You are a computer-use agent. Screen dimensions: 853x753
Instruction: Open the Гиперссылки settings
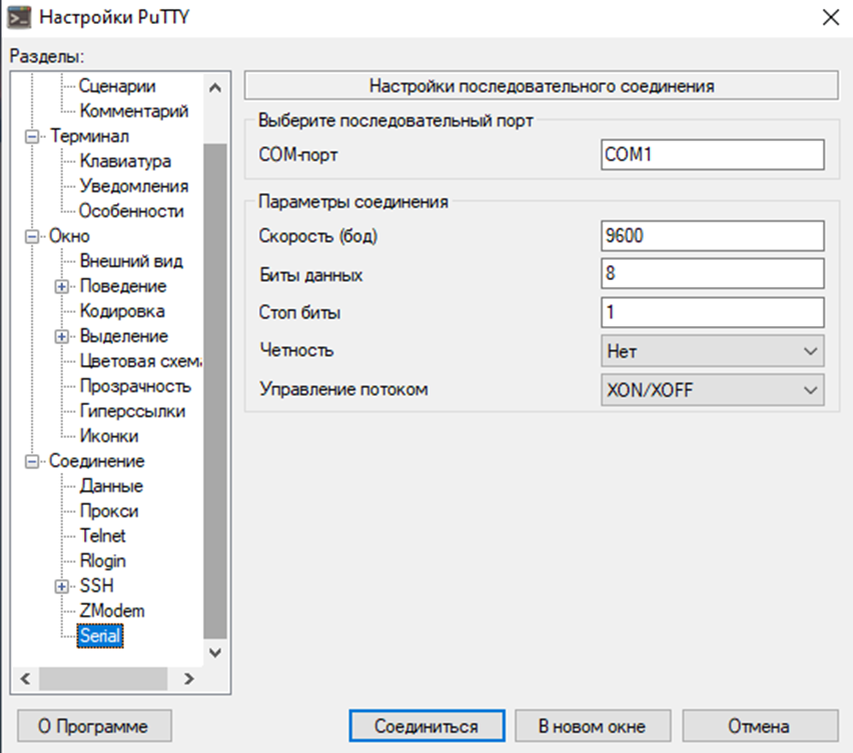click(x=133, y=411)
